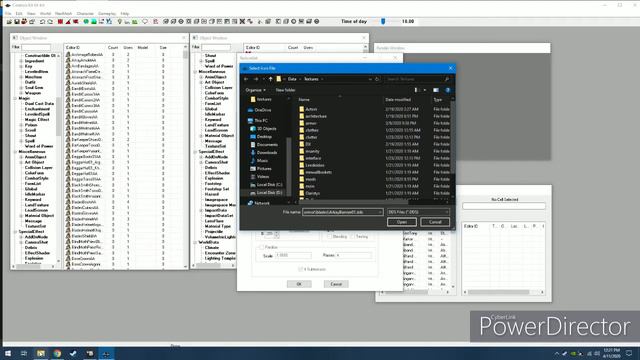This screenshot has height=360, width=640.
Task: Select the Actors folder in file list
Action: point(311,109)
